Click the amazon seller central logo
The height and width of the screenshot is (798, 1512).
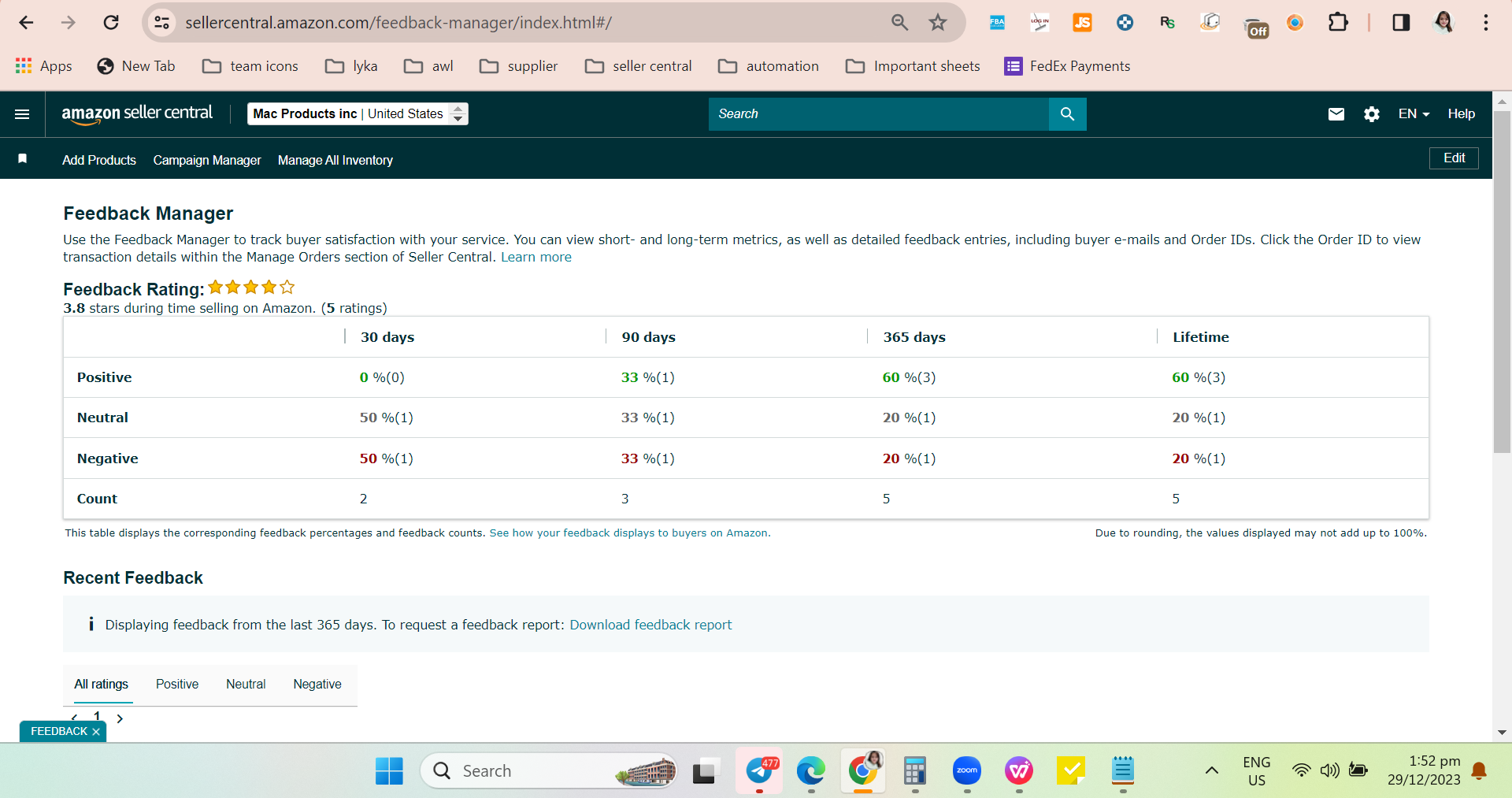click(137, 114)
